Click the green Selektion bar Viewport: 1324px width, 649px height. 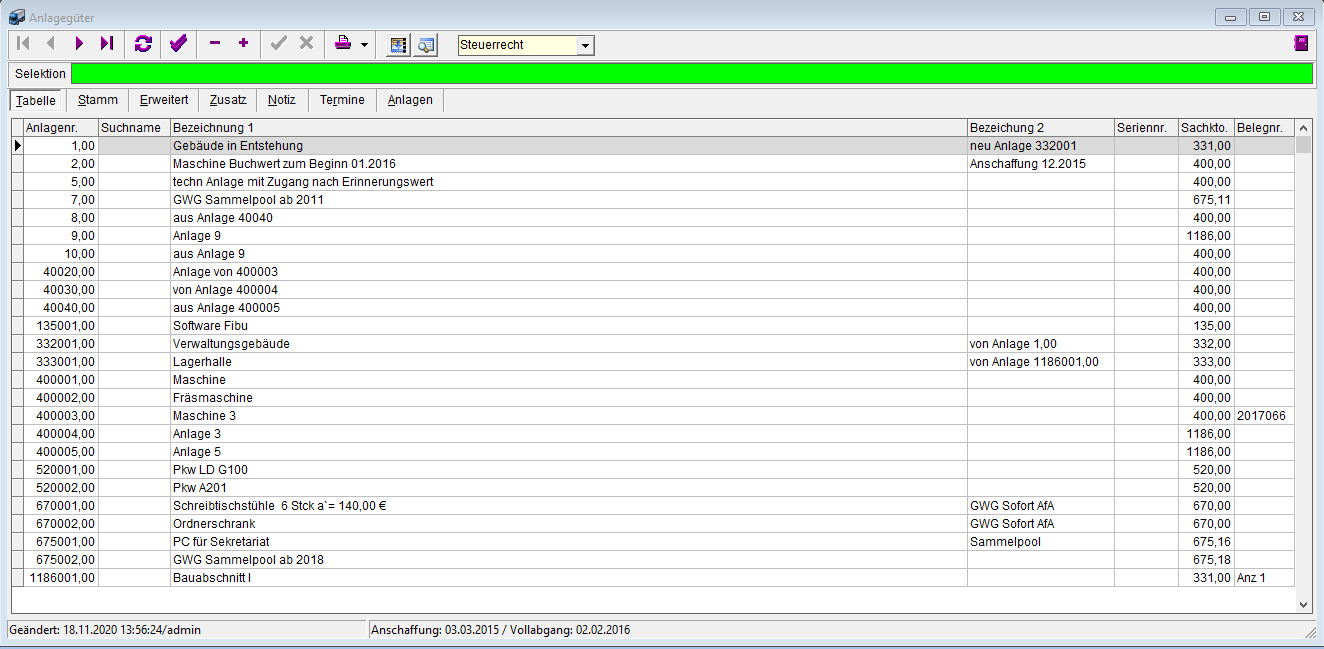[691, 73]
